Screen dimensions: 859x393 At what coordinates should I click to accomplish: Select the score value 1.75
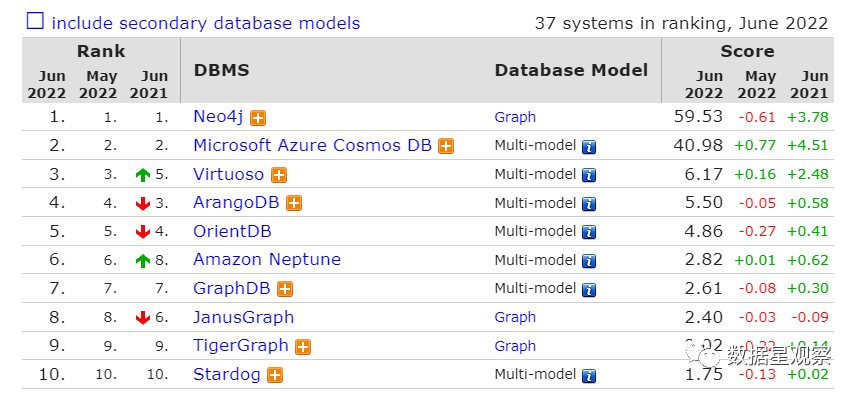pyautogui.click(x=703, y=374)
